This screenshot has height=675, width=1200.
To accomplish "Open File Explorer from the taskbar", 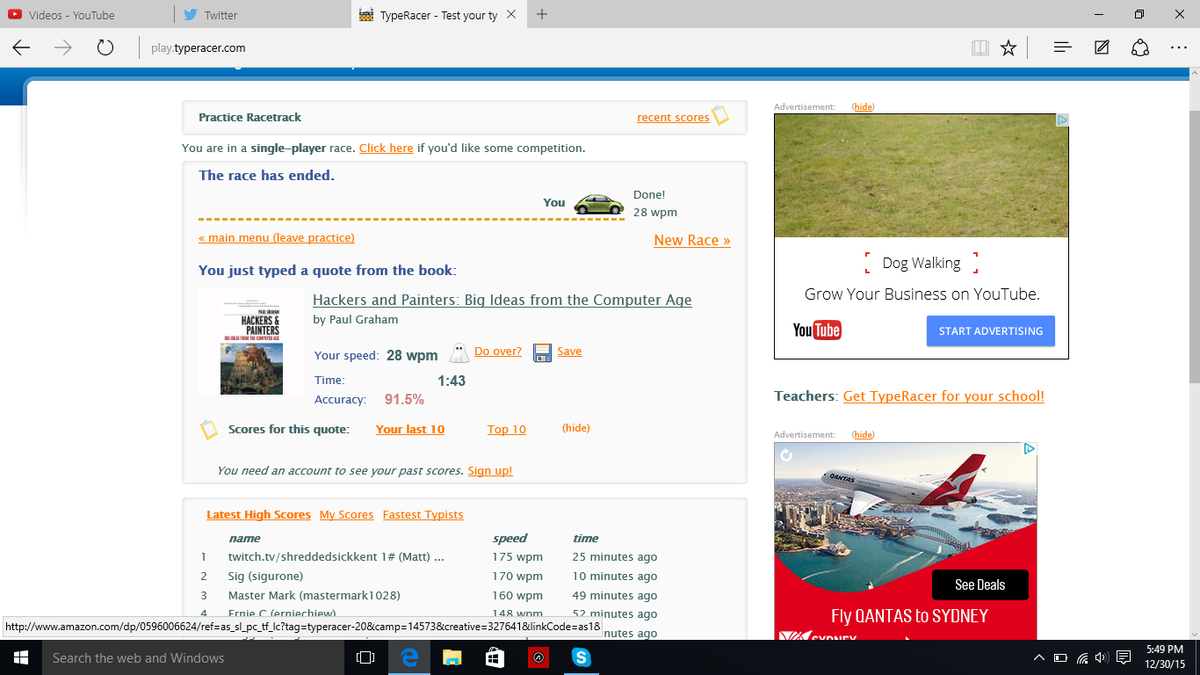I will (x=452, y=658).
